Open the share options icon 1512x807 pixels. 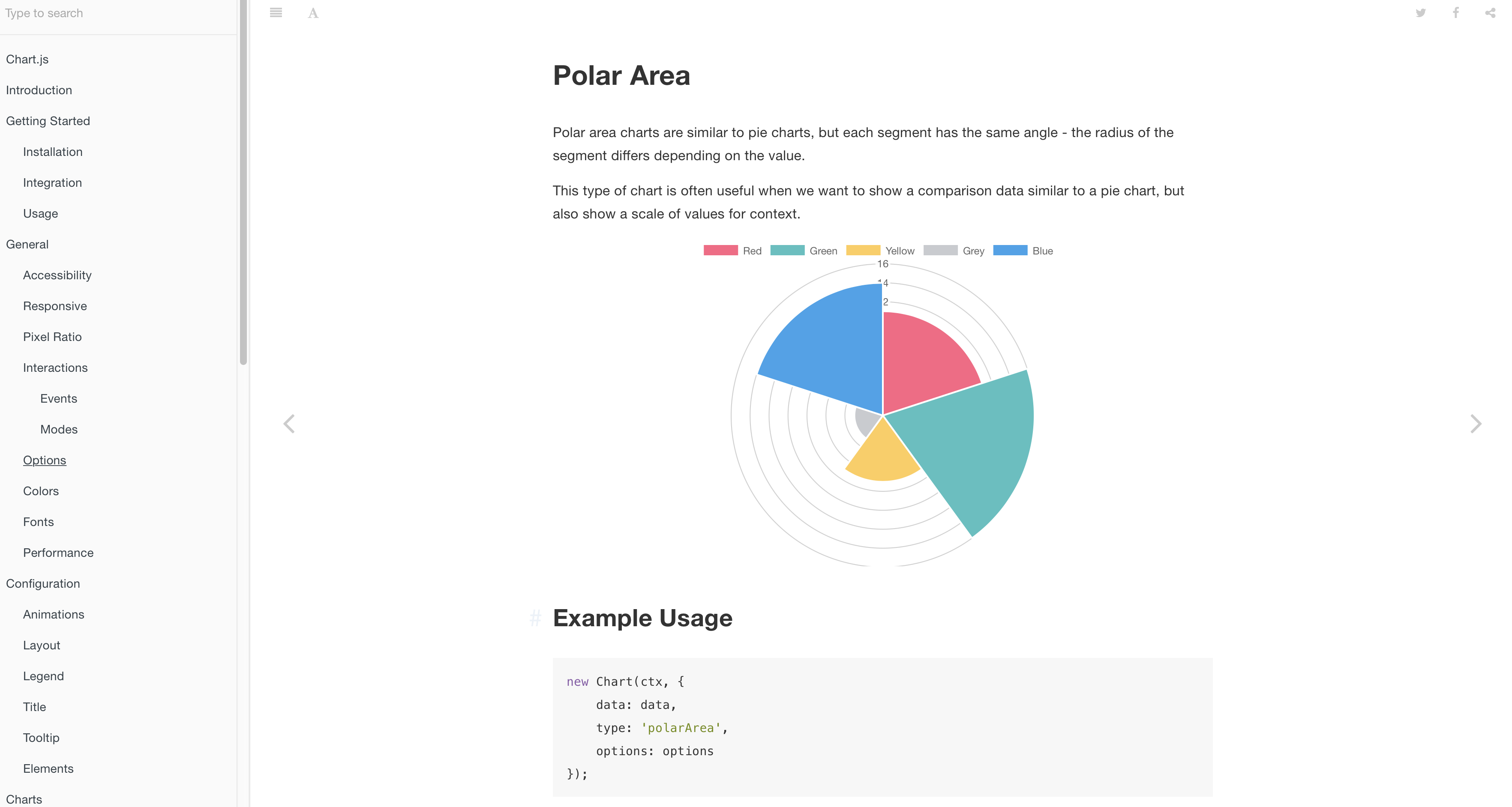click(x=1490, y=12)
